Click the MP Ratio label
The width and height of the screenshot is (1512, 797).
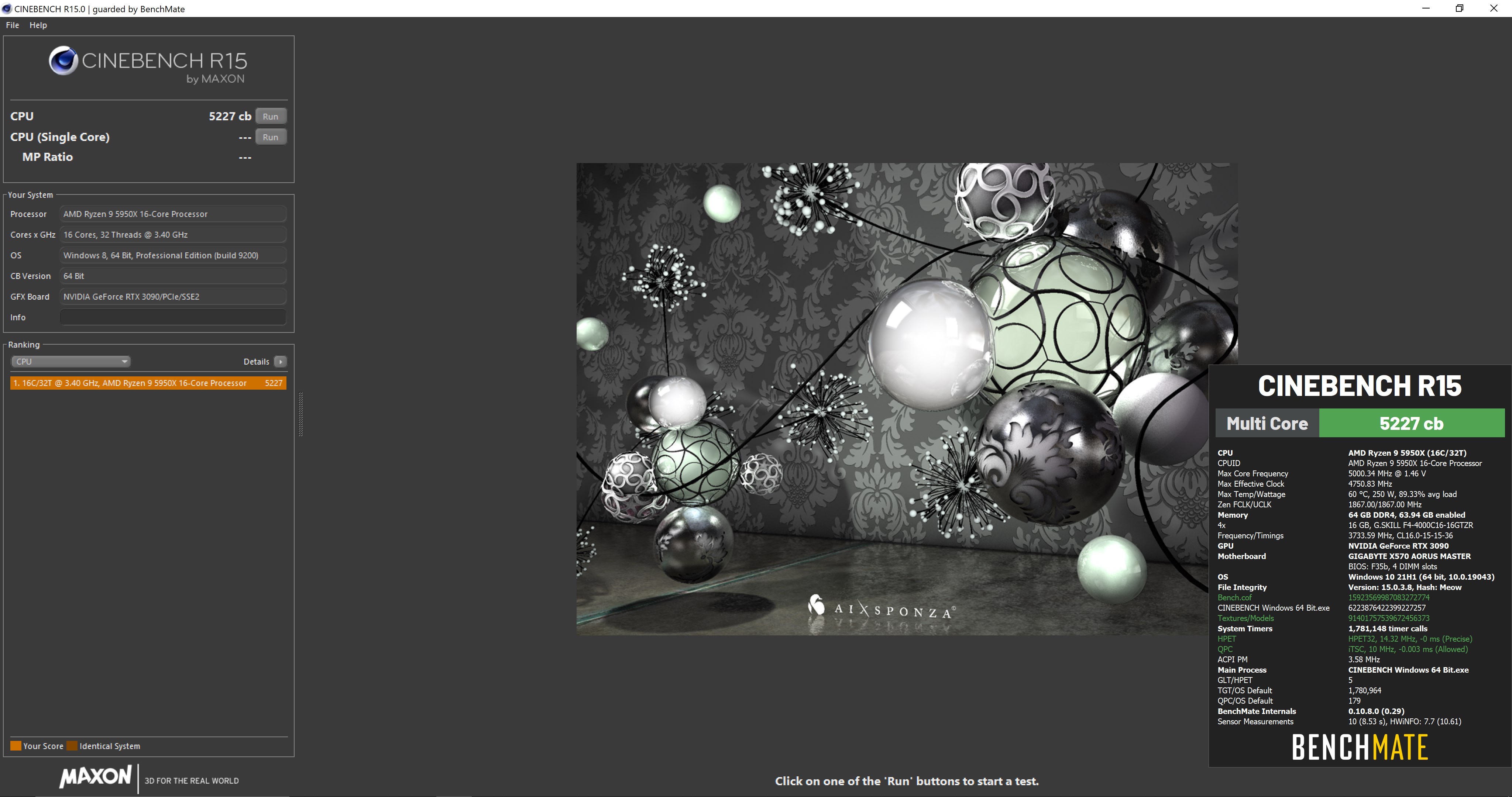click(x=48, y=157)
